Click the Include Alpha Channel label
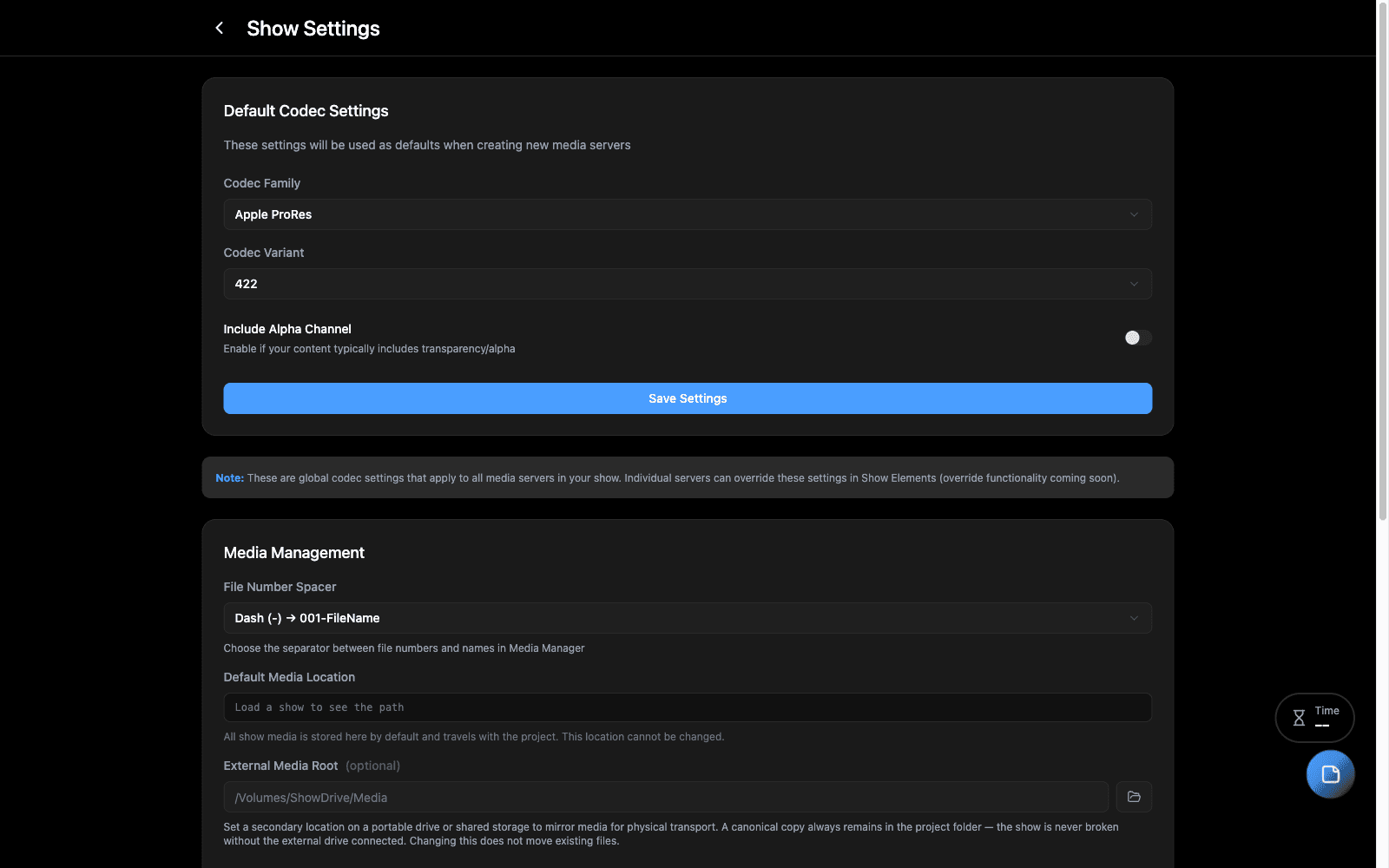1389x868 pixels. click(x=287, y=329)
